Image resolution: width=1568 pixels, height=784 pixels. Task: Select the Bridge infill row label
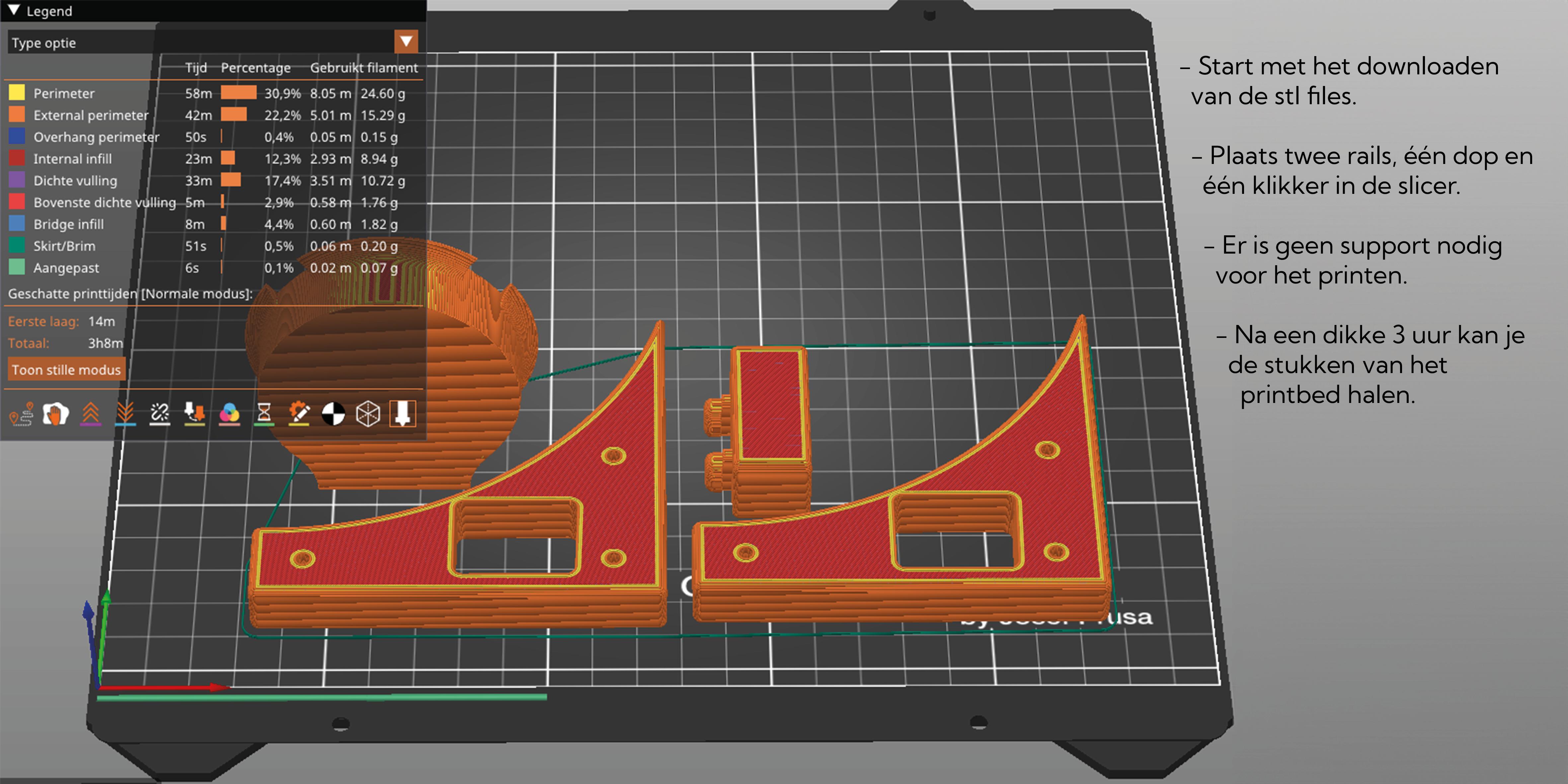pos(68,224)
